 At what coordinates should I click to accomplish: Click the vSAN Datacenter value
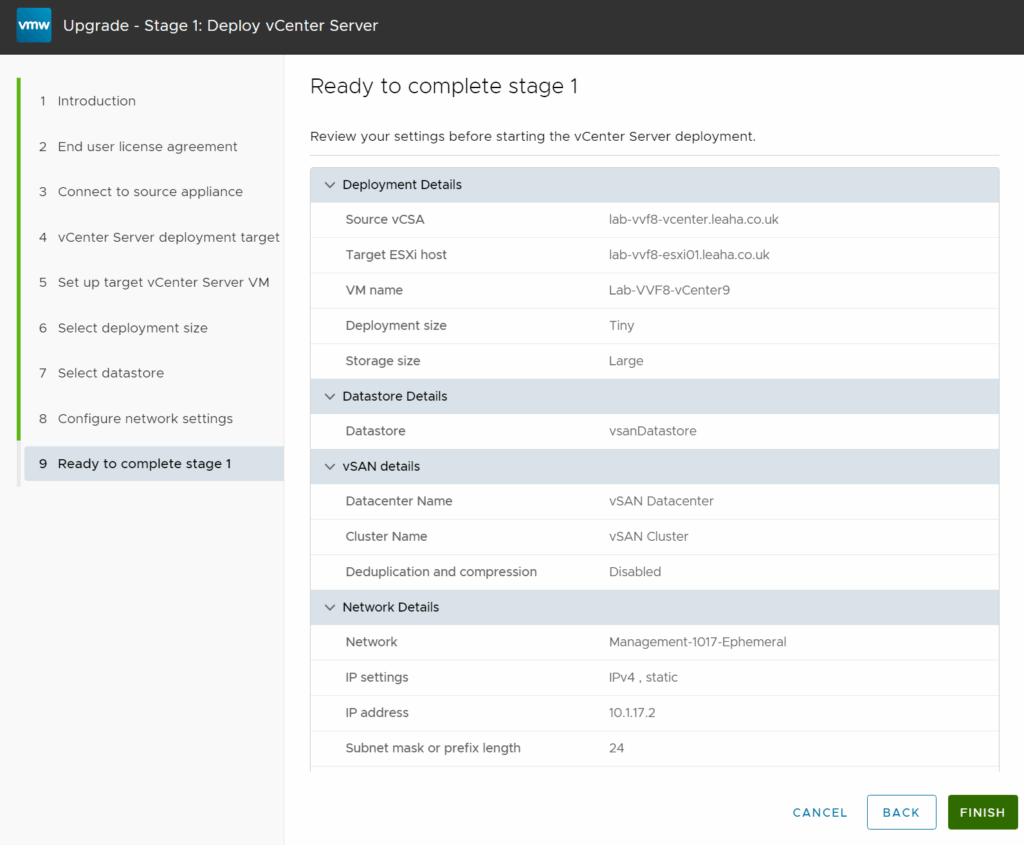(x=661, y=501)
